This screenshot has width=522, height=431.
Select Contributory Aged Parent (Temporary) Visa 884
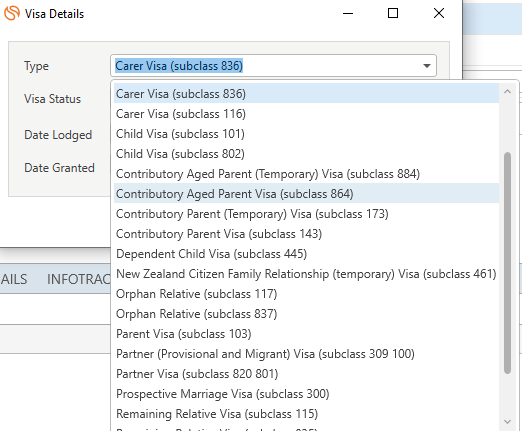tap(306, 174)
